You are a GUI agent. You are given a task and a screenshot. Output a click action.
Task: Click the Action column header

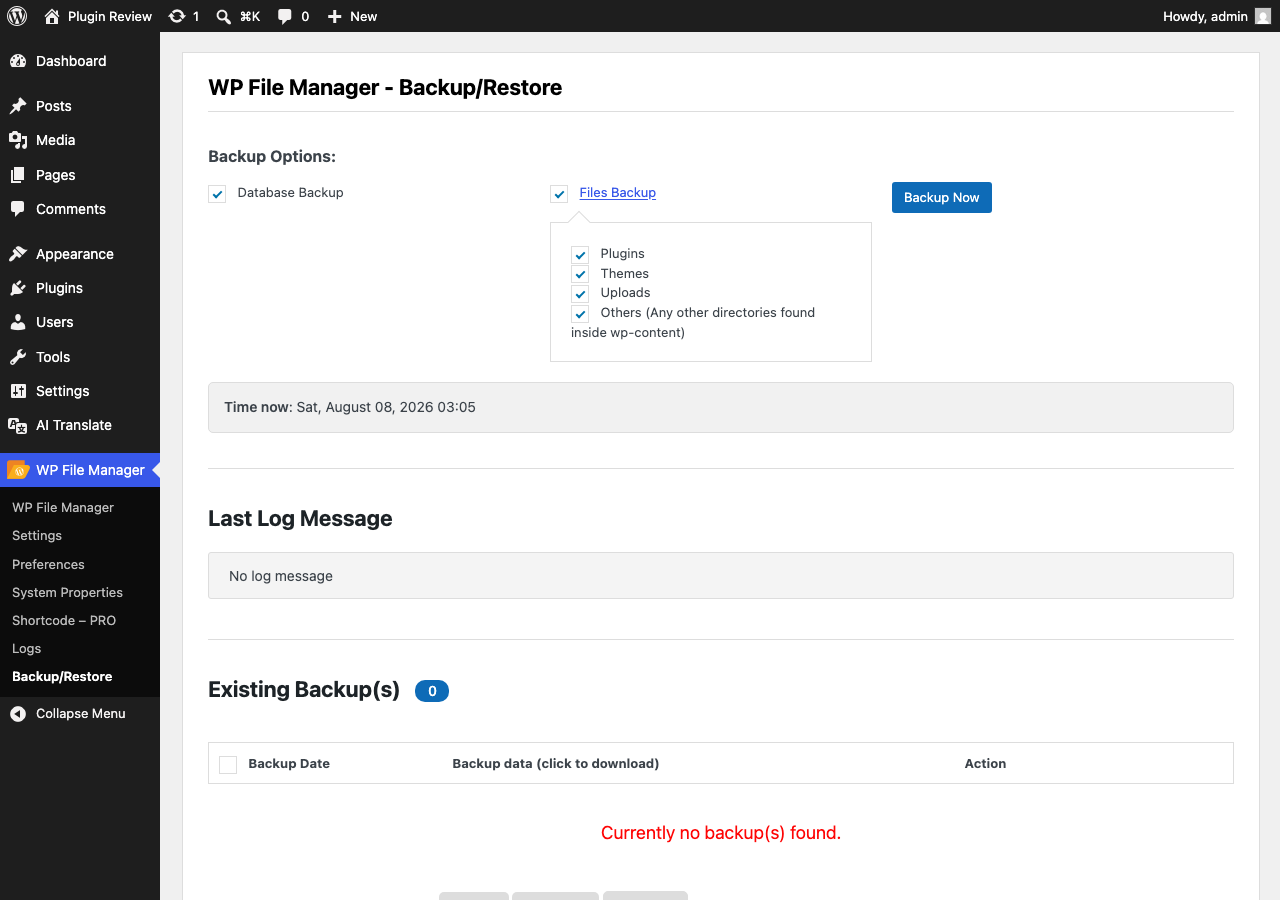coord(985,763)
